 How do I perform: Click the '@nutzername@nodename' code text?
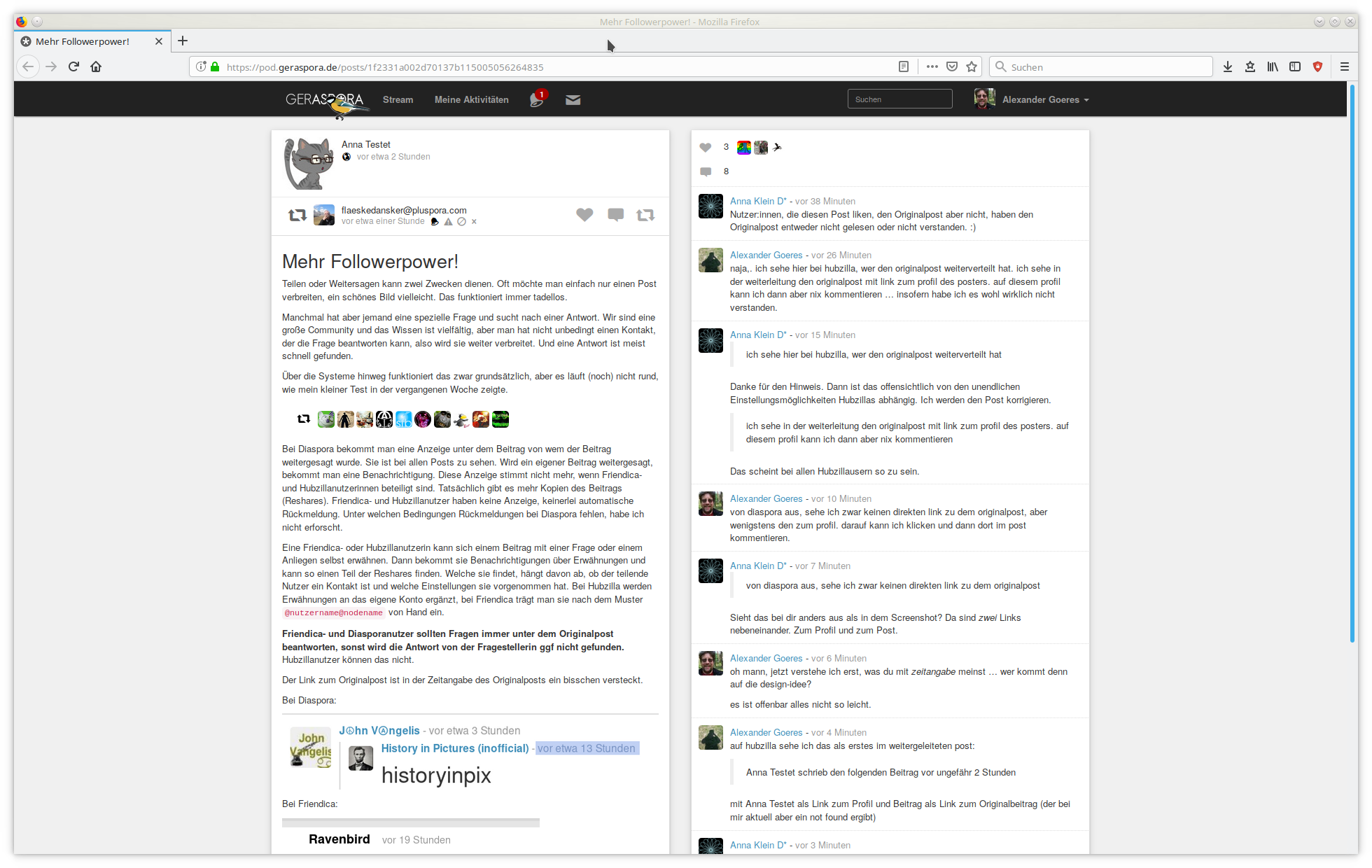click(x=334, y=612)
